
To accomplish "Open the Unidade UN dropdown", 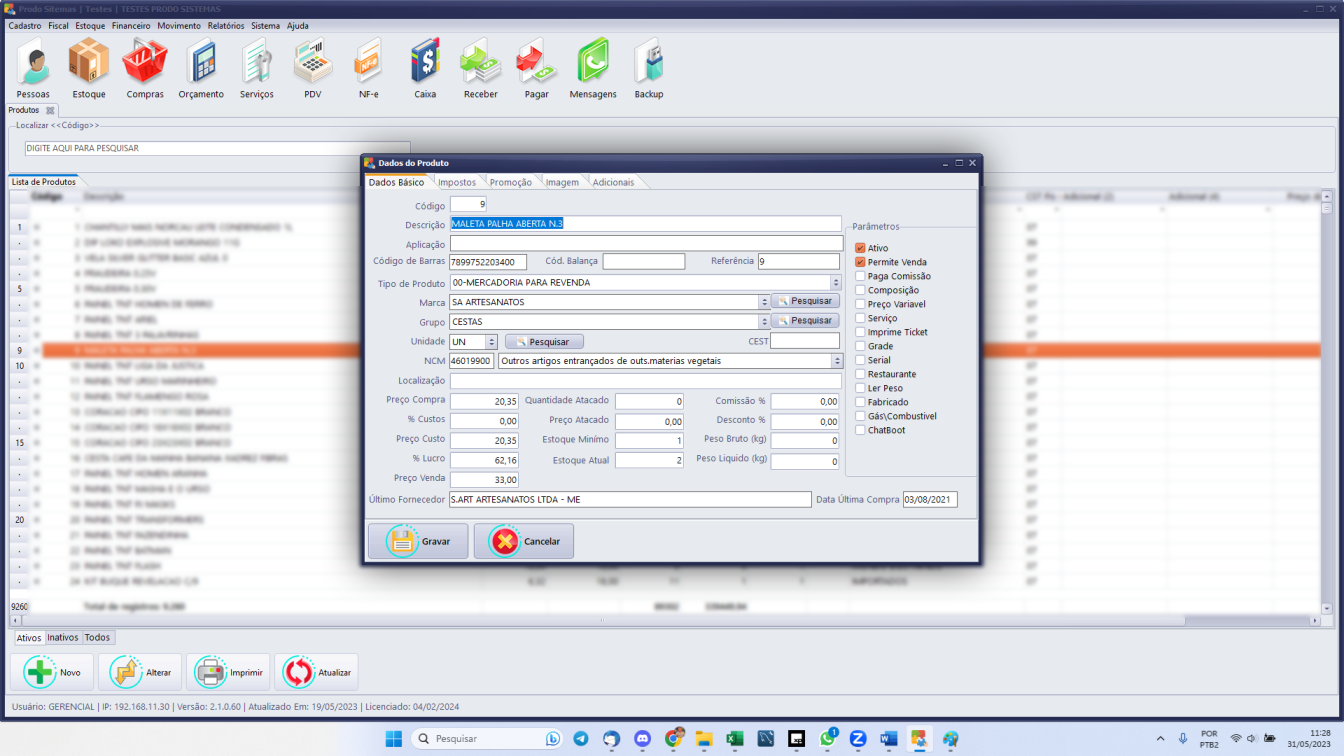I will pyautogui.click(x=491, y=342).
